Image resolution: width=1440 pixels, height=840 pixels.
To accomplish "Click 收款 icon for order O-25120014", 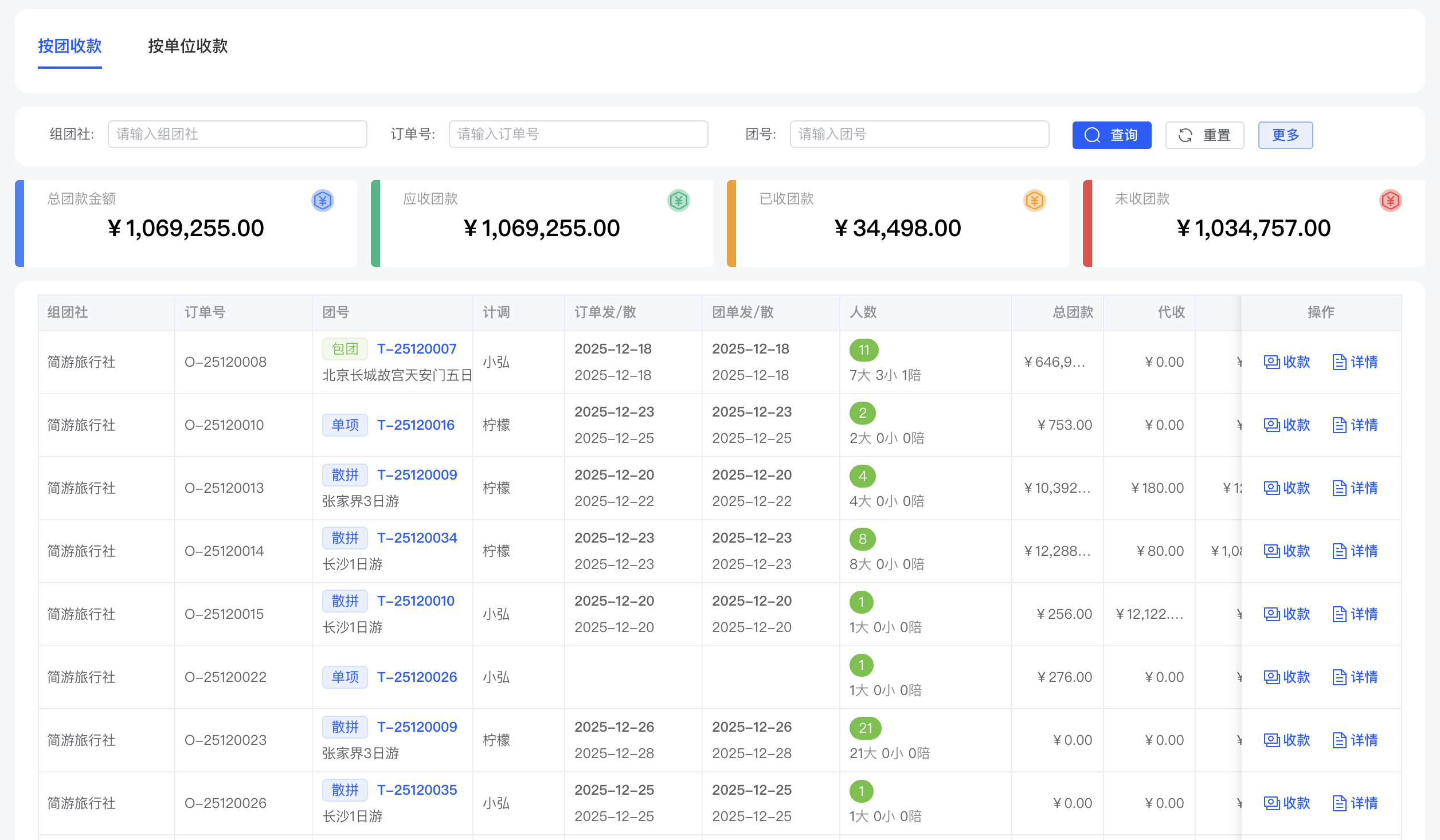I will [x=1271, y=551].
